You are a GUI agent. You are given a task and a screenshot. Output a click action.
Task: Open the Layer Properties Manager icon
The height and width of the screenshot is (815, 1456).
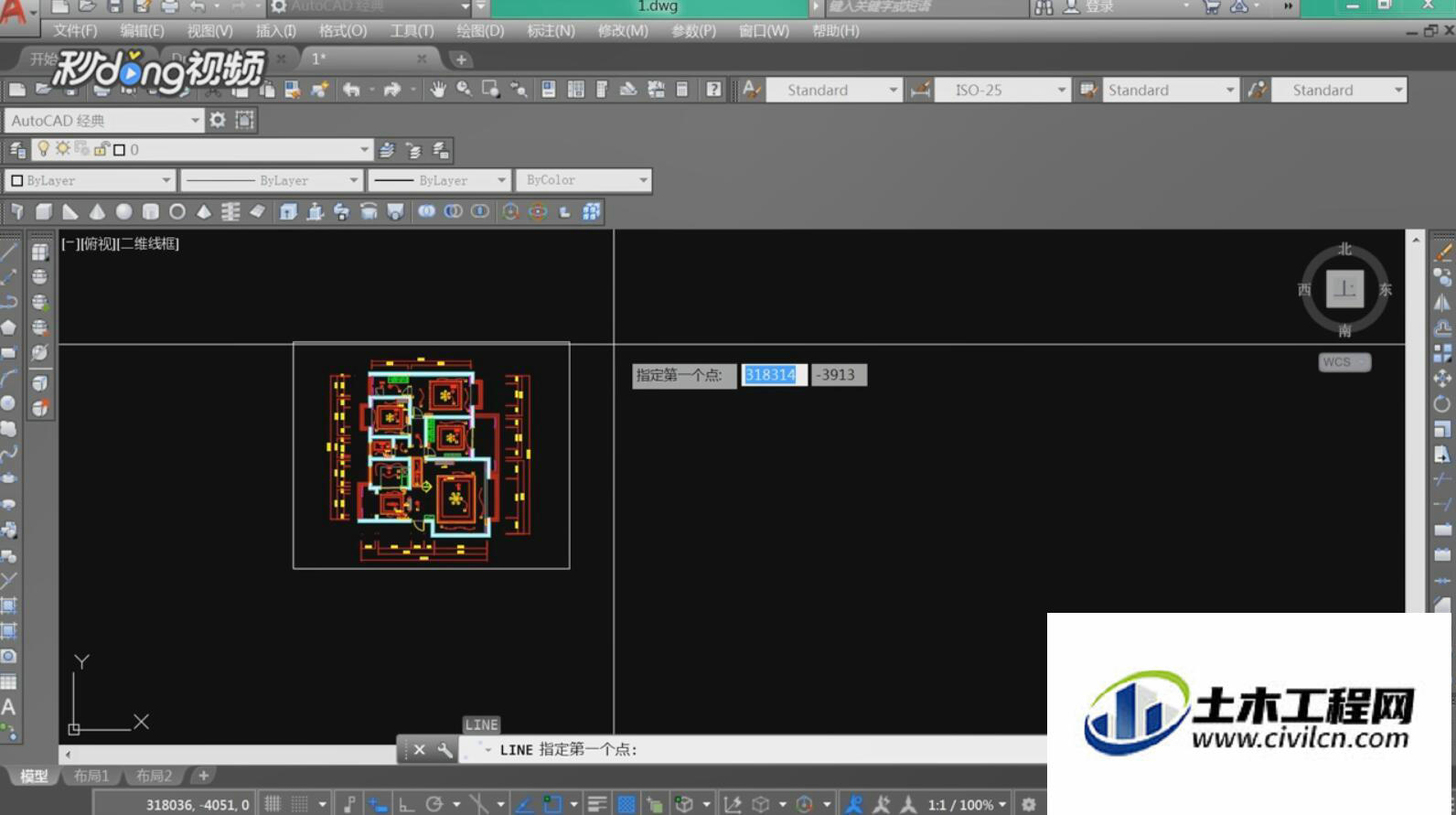(x=17, y=150)
